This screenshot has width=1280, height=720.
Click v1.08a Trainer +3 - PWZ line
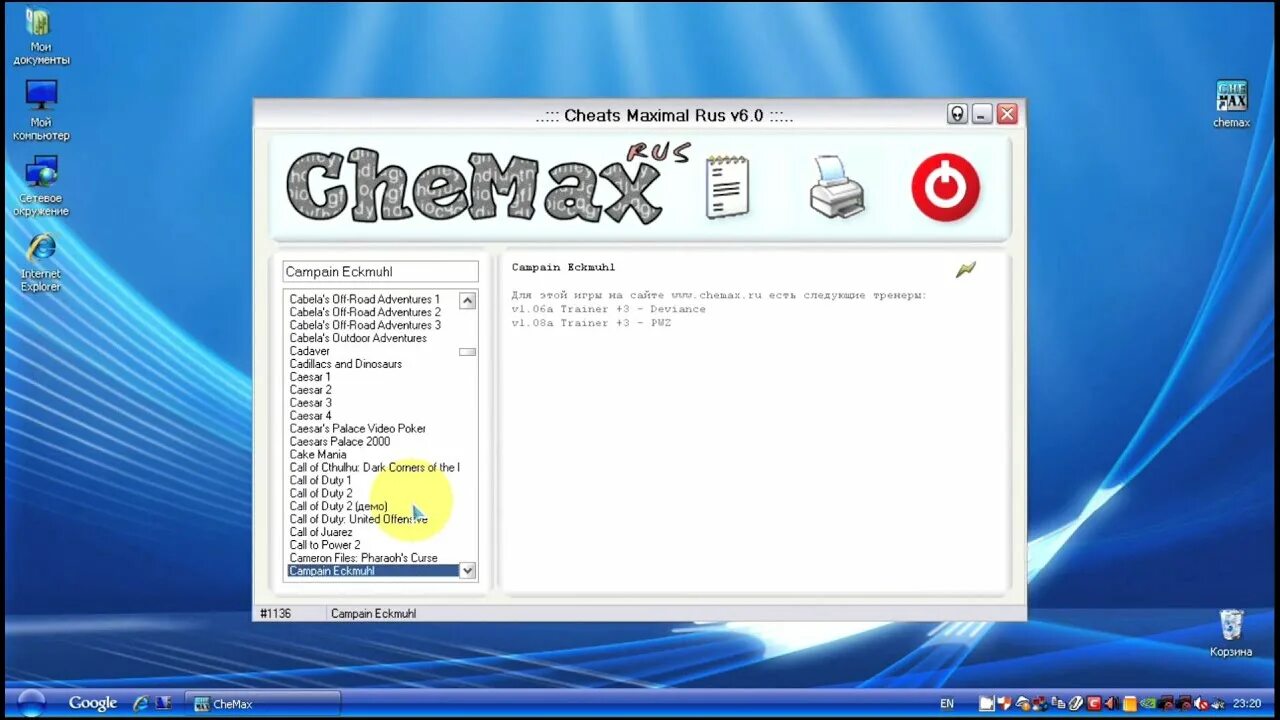pos(591,323)
